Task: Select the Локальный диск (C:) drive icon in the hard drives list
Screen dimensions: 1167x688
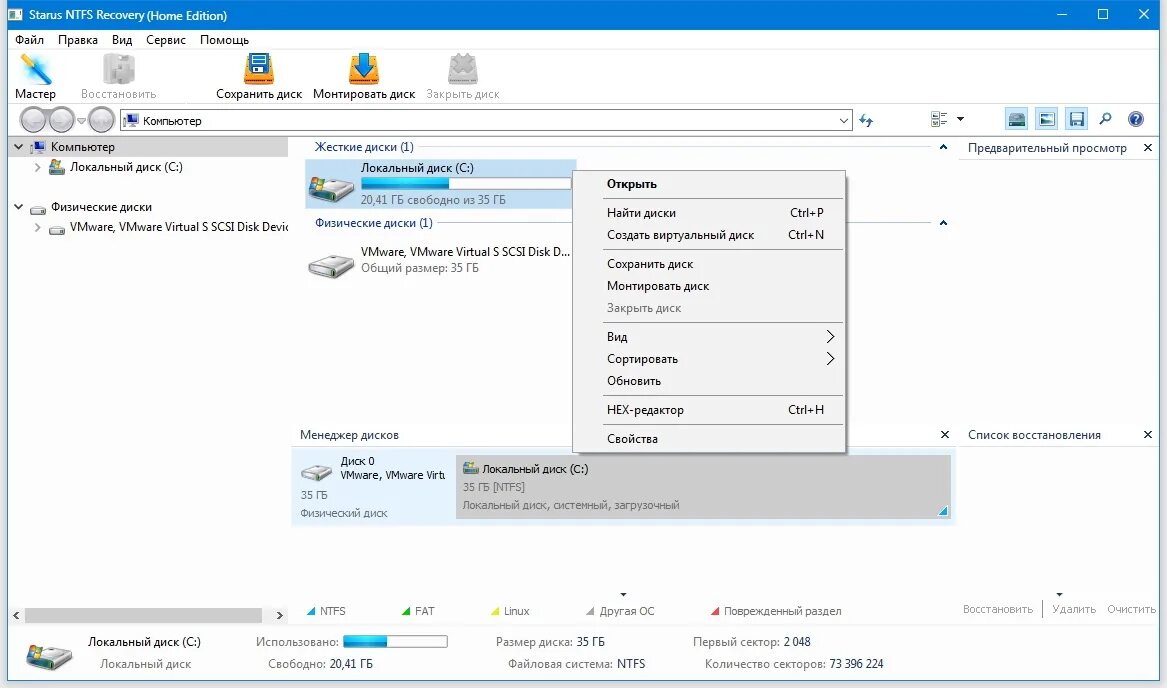Action: click(331, 187)
